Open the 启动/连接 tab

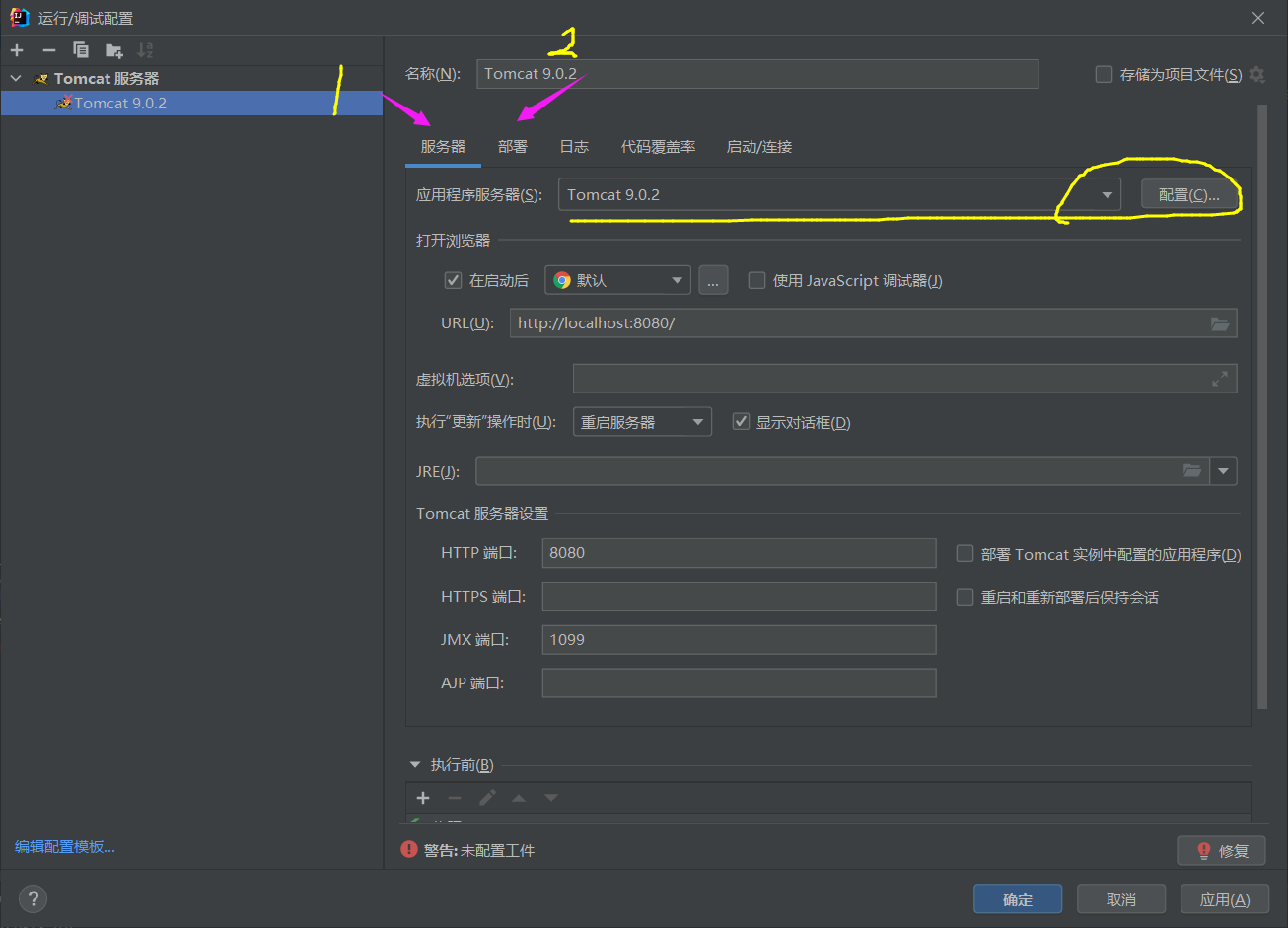click(x=759, y=147)
